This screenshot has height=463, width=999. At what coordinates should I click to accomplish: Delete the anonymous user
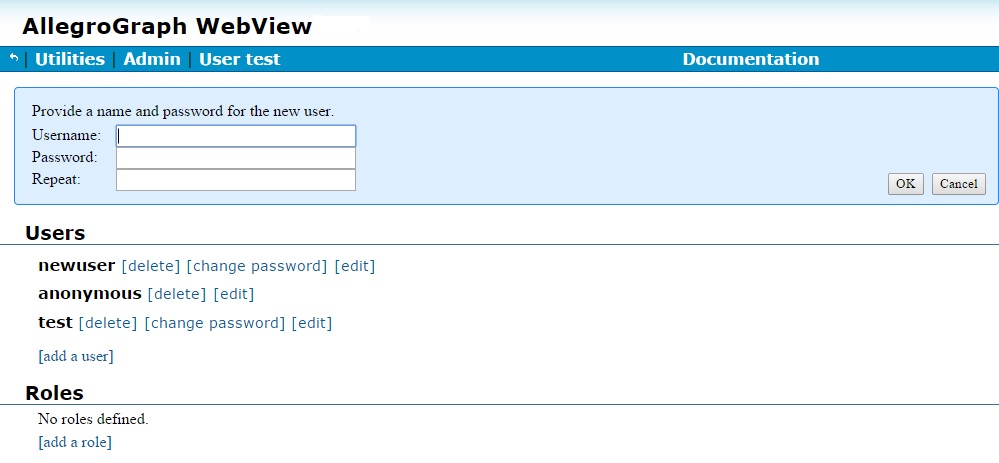pyautogui.click(x=177, y=294)
